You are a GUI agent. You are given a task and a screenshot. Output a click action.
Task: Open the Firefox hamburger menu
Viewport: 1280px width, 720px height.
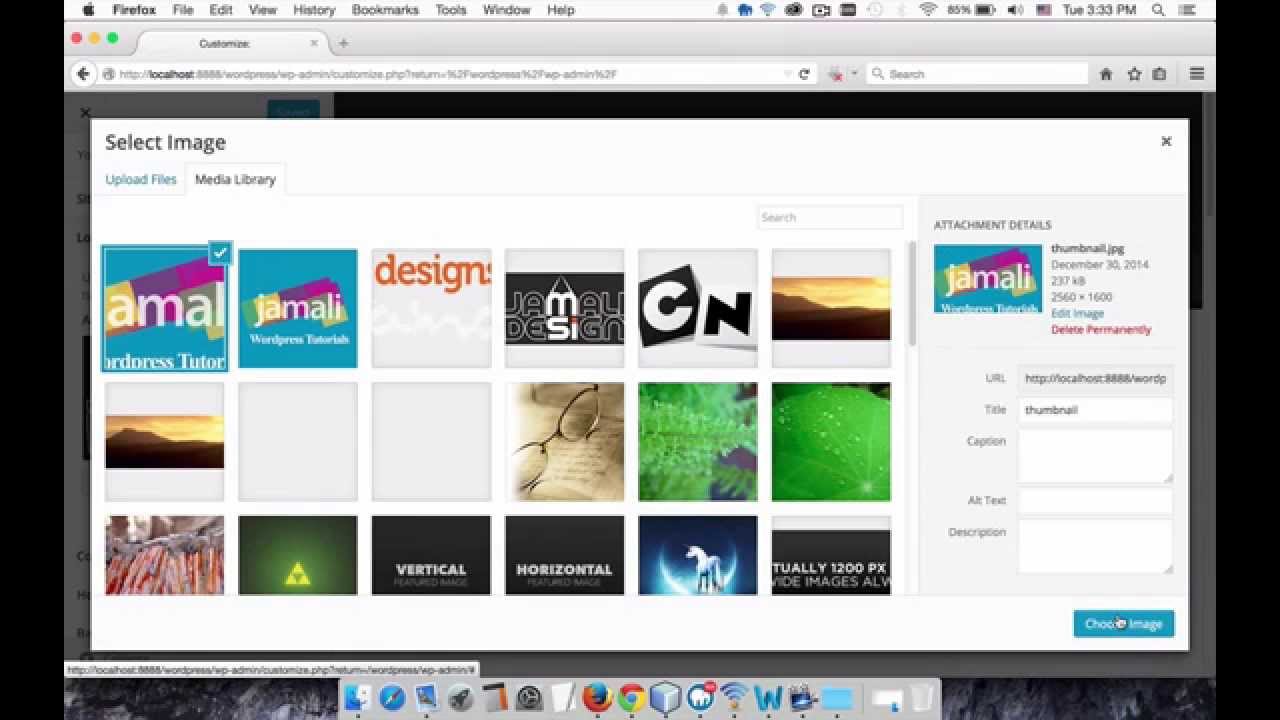coord(1197,74)
